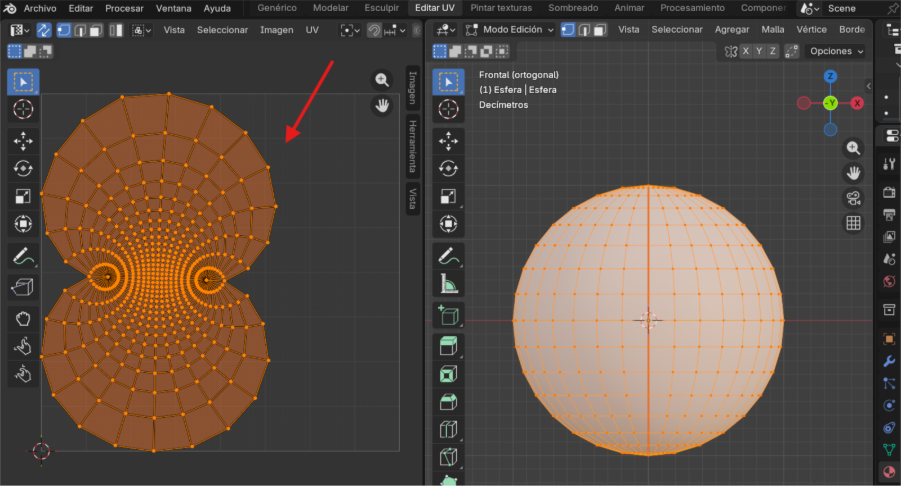
Task: Expand the Opciones dropdown
Action: 837,51
